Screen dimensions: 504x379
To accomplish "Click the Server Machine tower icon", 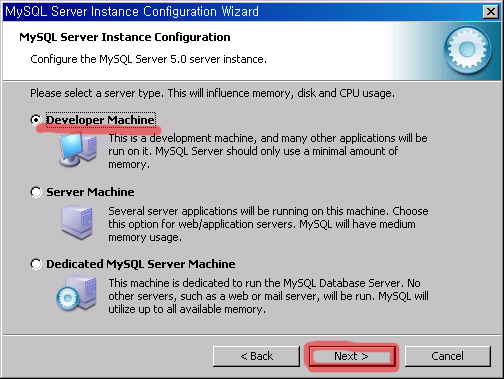I will [77, 222].
